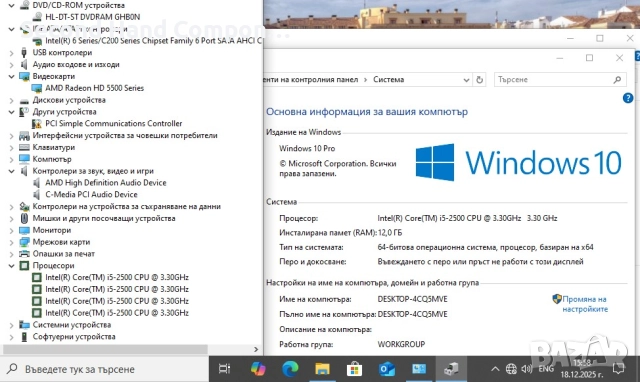640x382 pixels.
Task: Click the taskbar clock showing 18.12.2025
Action: [x=581, y=369]
